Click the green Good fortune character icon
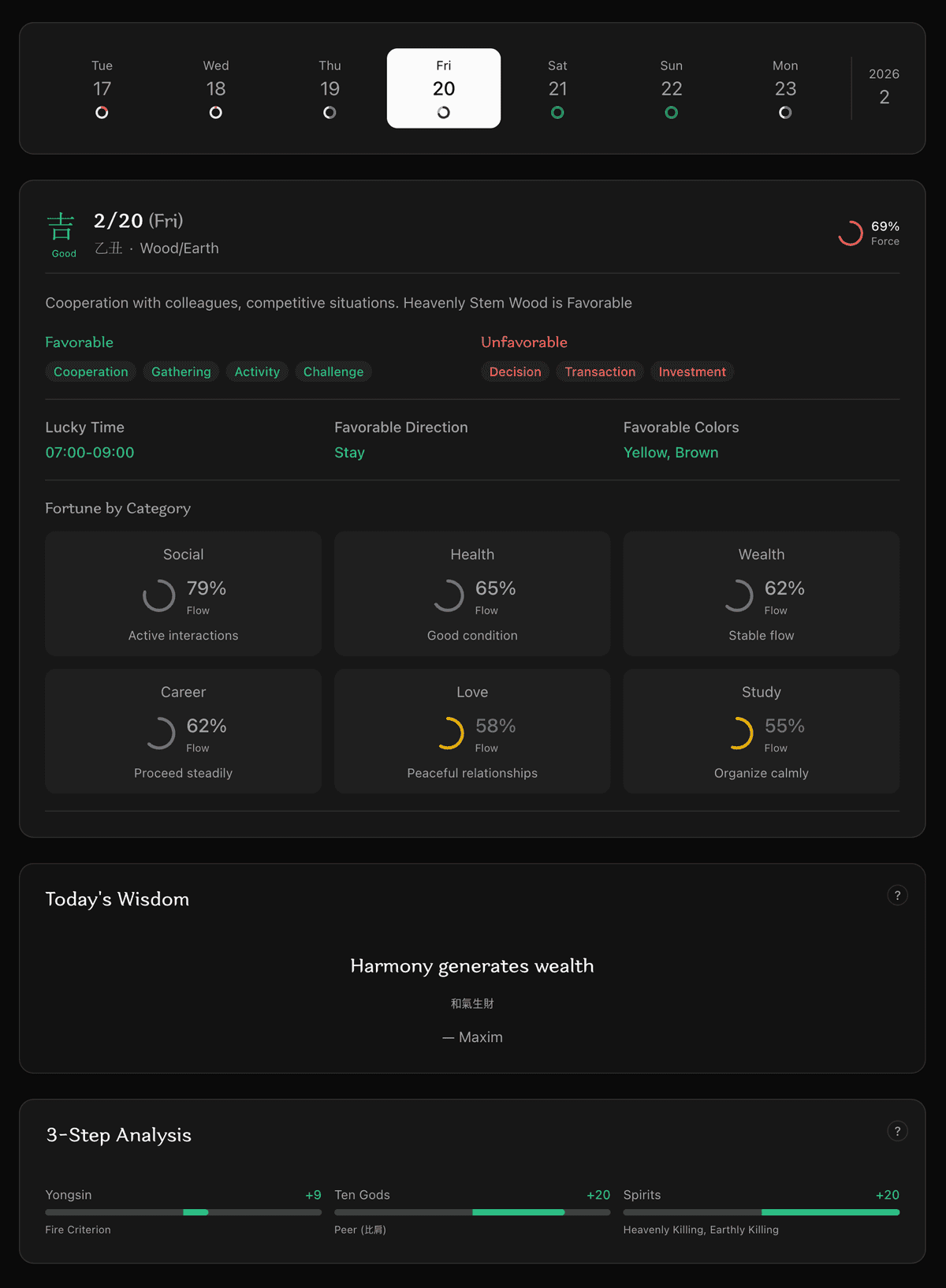Screen dimensions: 946x1288 61,228
